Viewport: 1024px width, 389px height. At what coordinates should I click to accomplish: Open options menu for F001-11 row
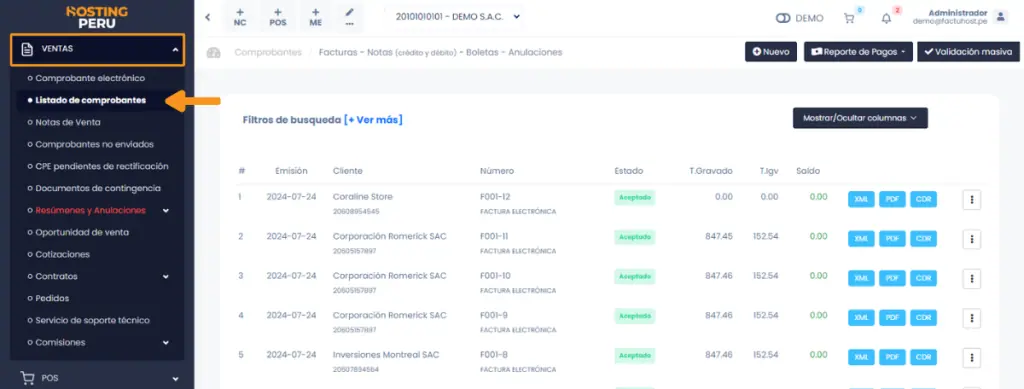[x=972, y=240]
